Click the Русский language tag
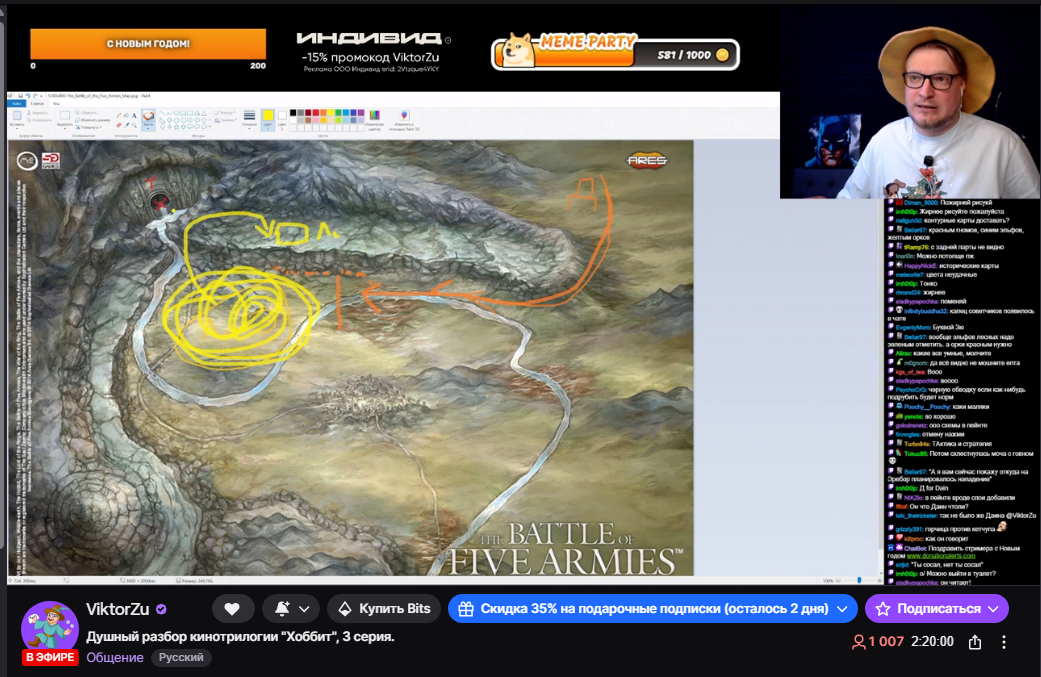Screen dimensions: 1041x677 [181, 657]
